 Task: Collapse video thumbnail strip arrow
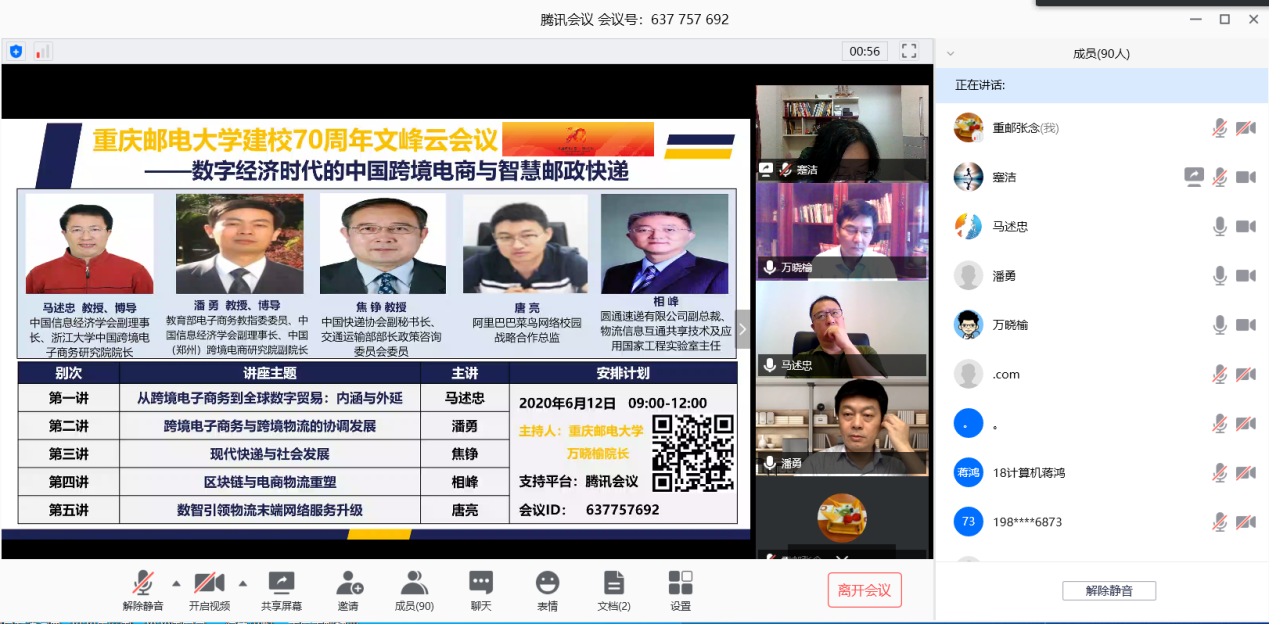742,329
